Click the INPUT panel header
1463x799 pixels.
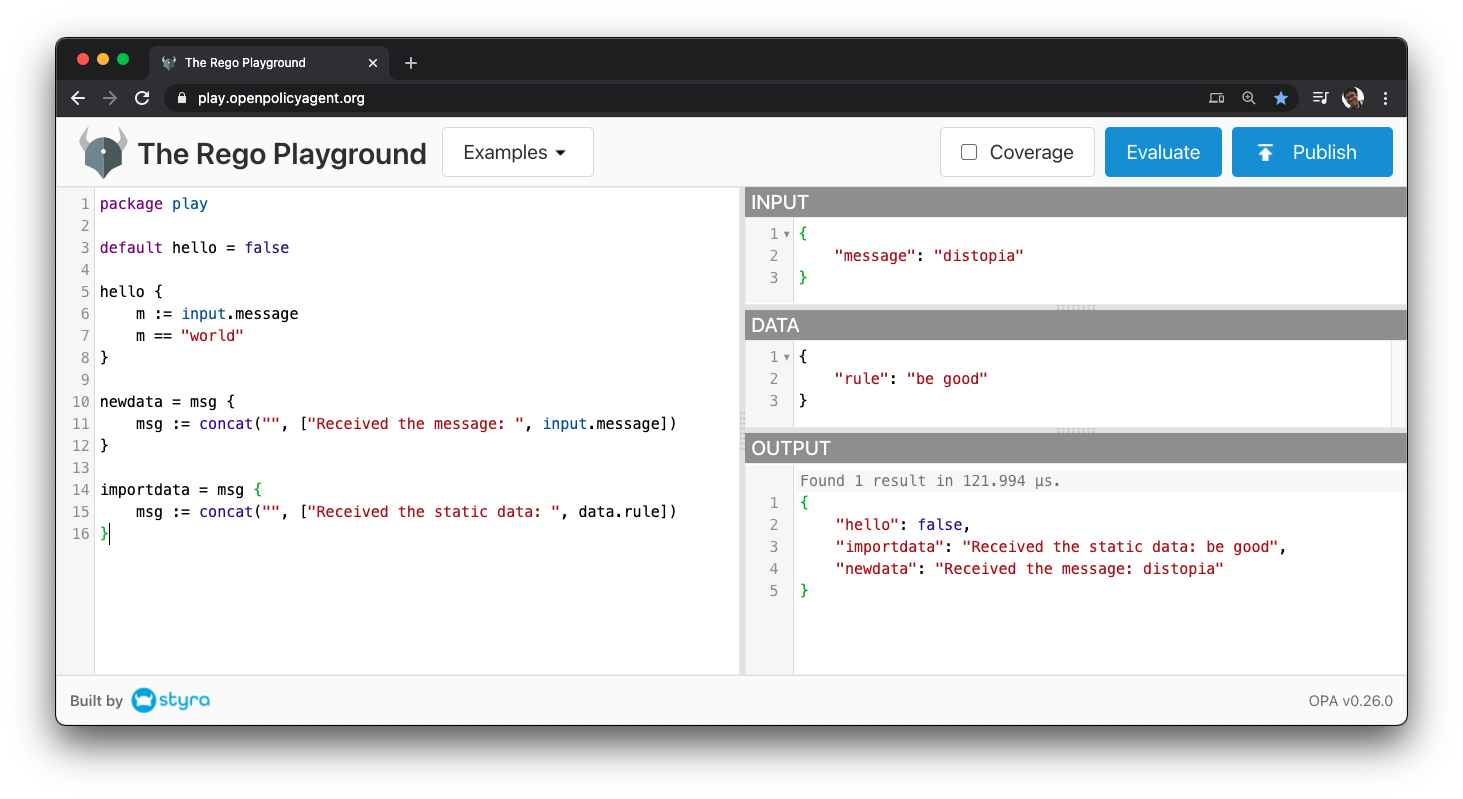1076,202
